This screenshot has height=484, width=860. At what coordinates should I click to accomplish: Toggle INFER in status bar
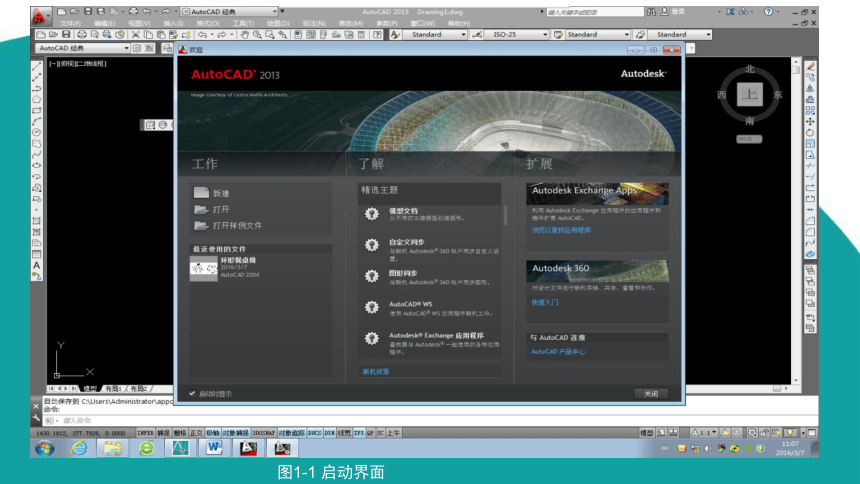tap(145, 433)
